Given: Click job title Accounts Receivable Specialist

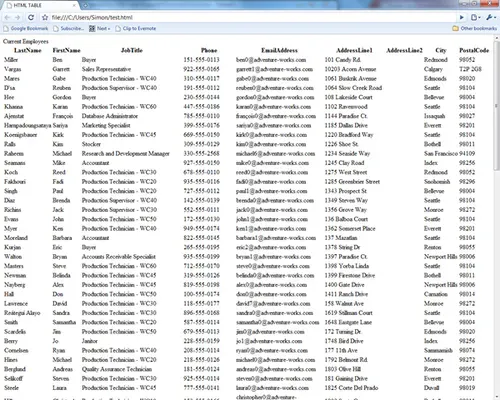Looking at the screenshot, I should pyautogui.click(x=119, y=257).
